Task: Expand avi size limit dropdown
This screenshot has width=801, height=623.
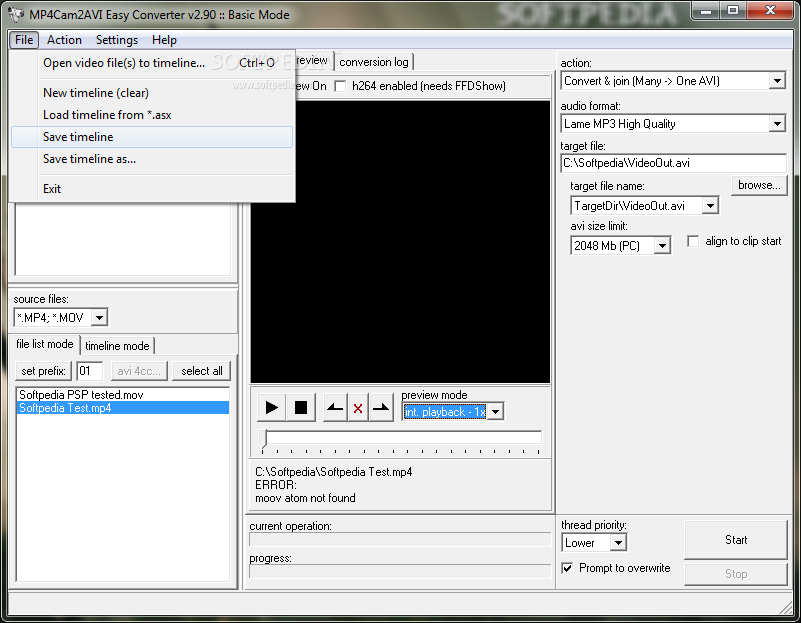Action: coord(662,246)
